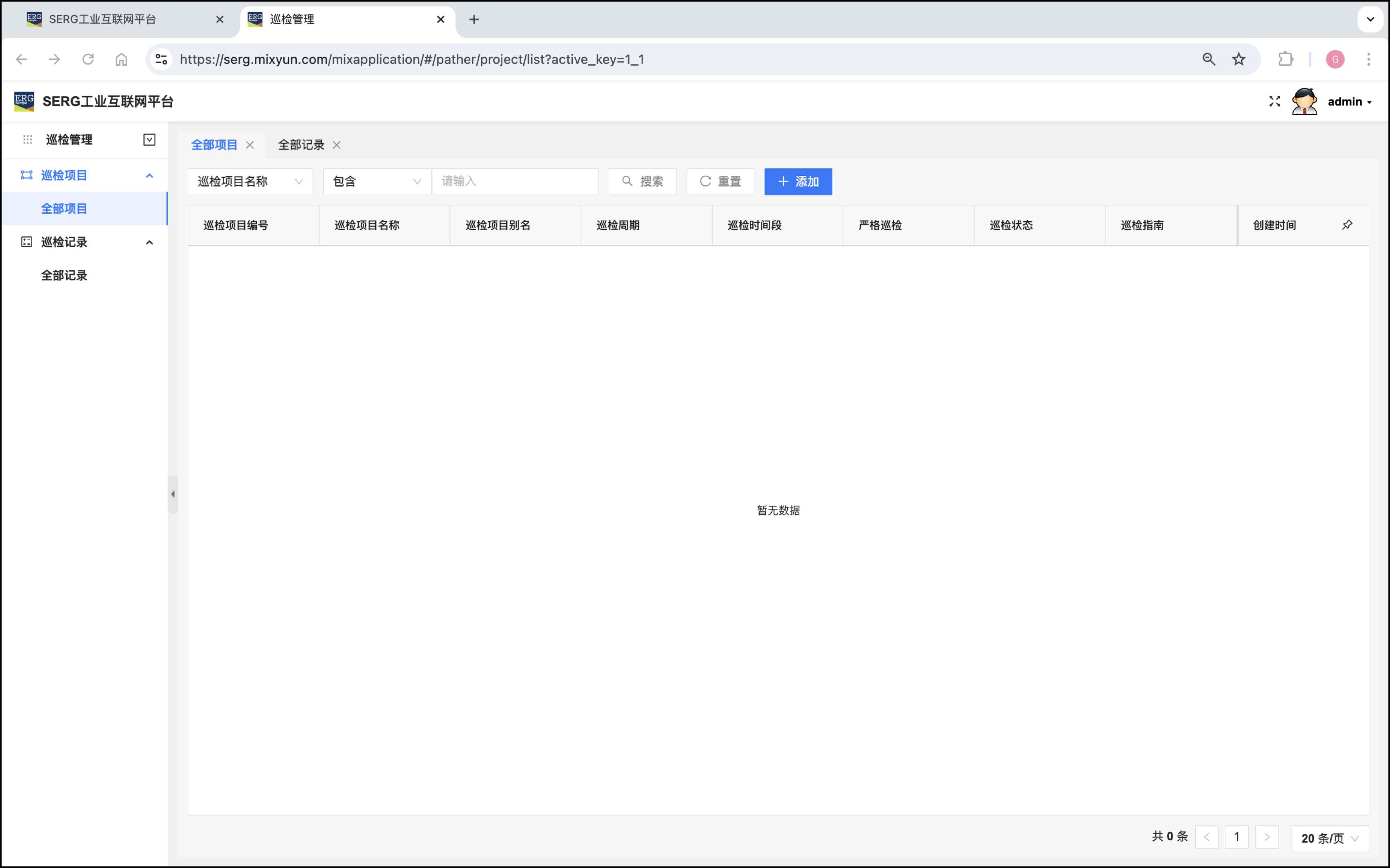Open the 巡检项目名称 field dropdown

point(250,181)
